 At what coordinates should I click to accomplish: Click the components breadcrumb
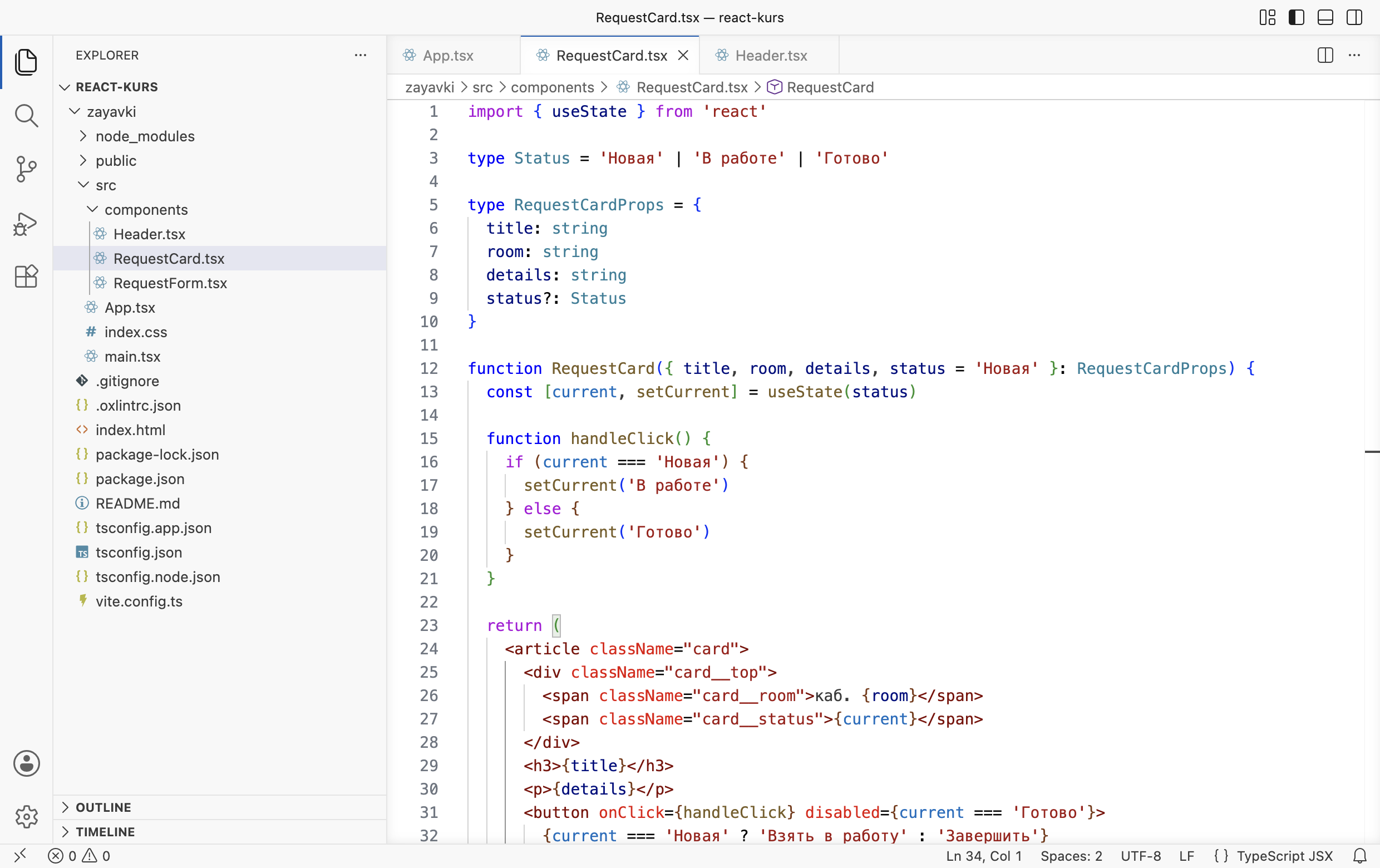[x=553, y=87]
